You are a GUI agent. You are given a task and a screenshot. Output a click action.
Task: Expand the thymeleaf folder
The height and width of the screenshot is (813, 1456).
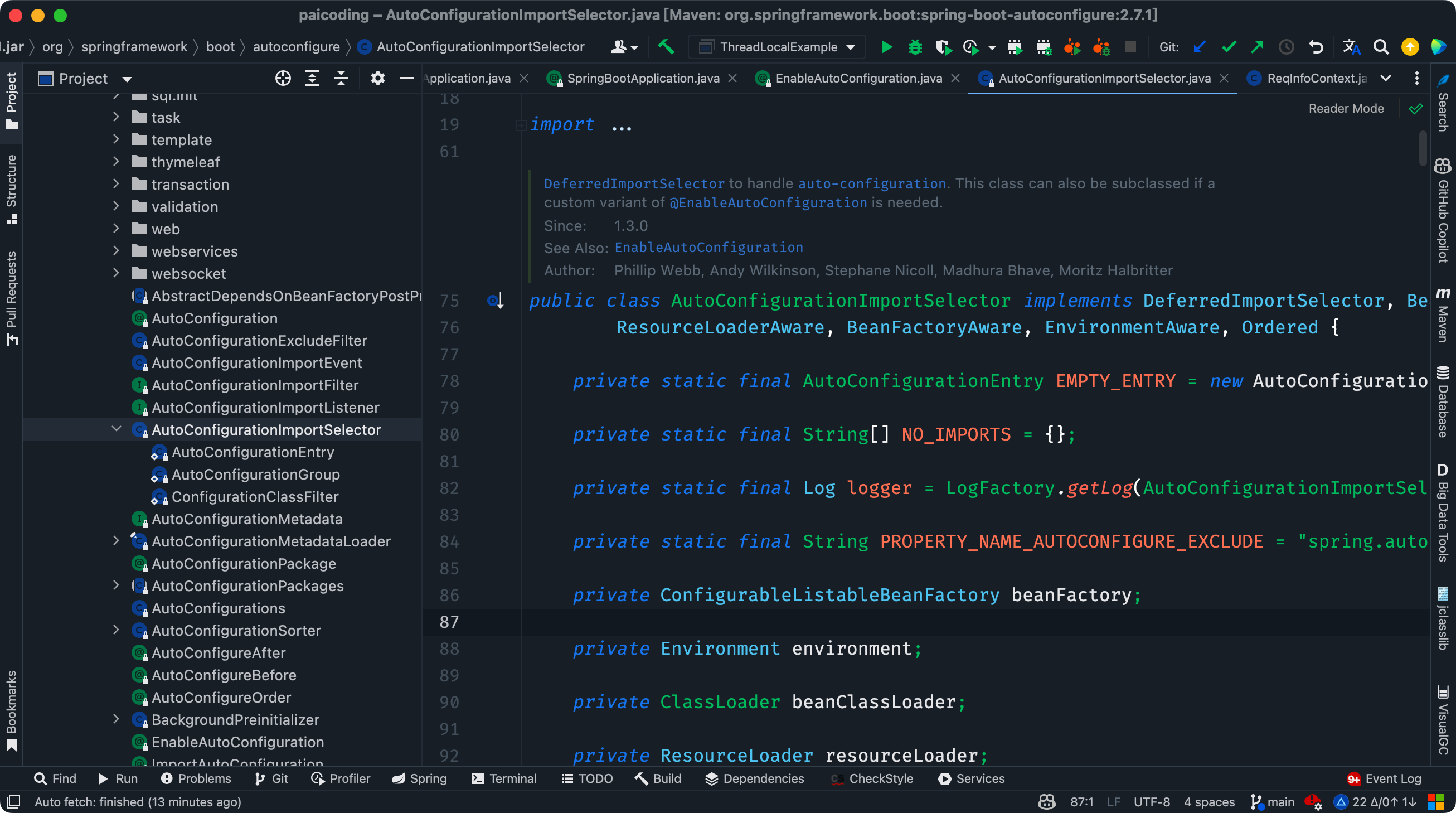click(x=117, y=162)
